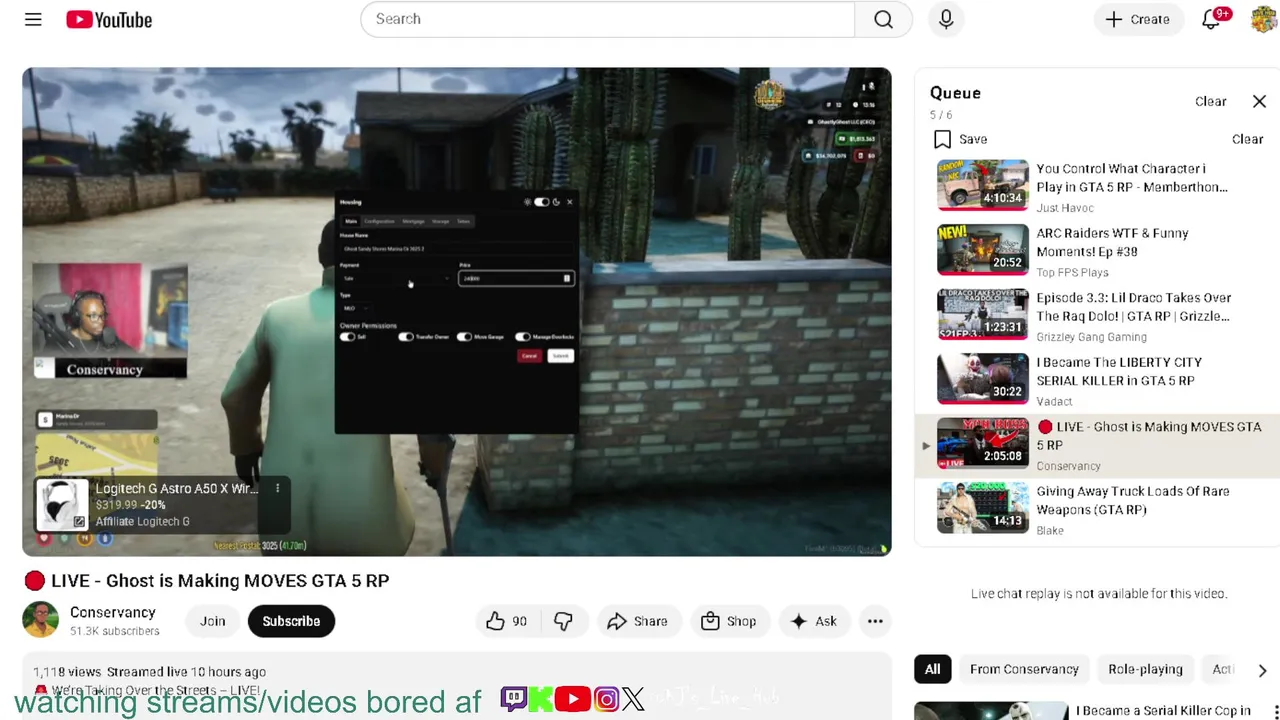Viewport: 1280px width, 720px height.
Task: Show more filter chips with arrow
Action: 1262,670
